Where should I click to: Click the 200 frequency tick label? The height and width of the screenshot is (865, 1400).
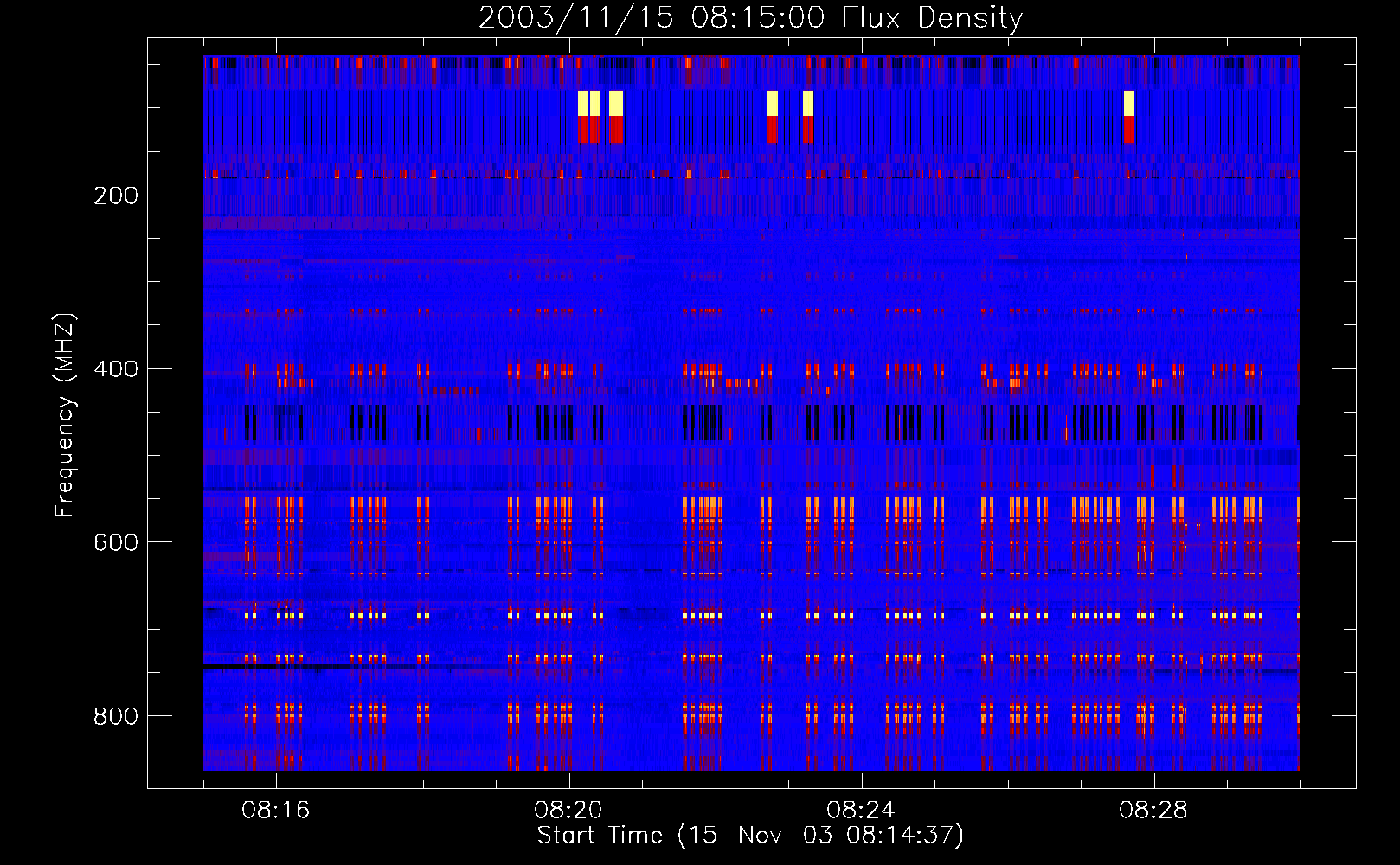pos(115,195)
